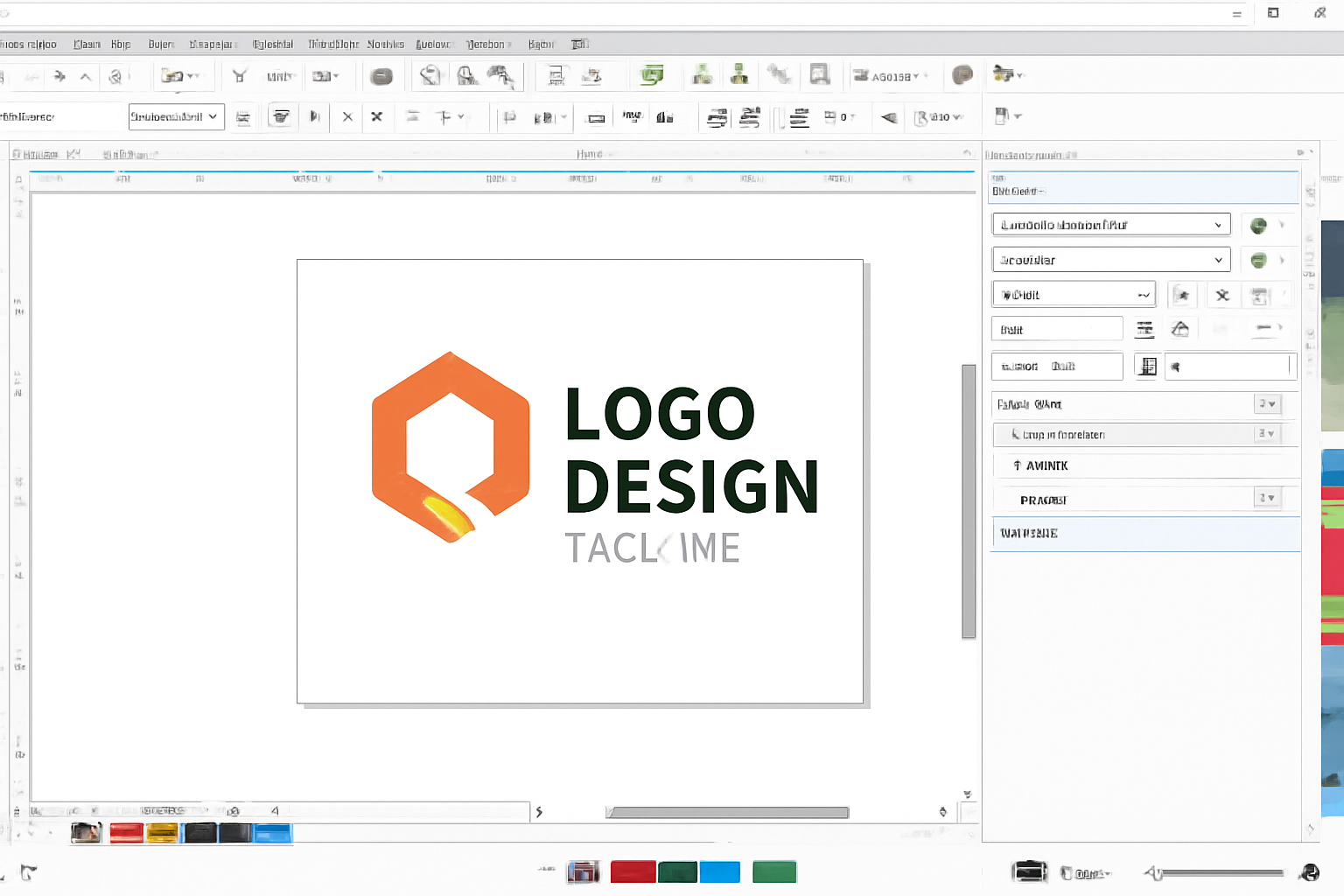Click the house-shaped icon in the right panel
The width and height of the screenshot is (1344, 896).
(x=1180, y=329)
